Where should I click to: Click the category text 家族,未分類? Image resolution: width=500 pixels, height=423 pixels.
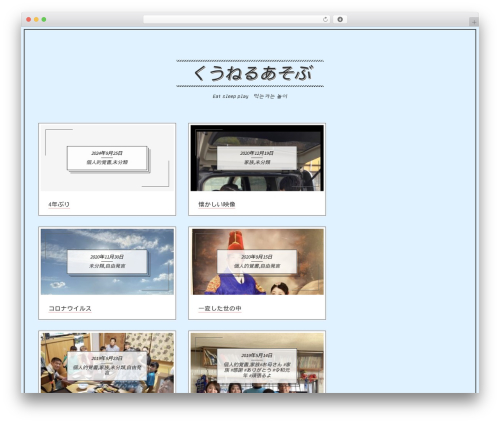click(x=257, y=162)
